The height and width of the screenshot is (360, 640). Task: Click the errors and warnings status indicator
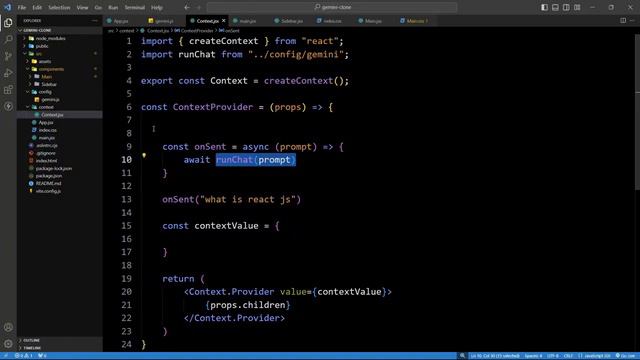point(23,356)
